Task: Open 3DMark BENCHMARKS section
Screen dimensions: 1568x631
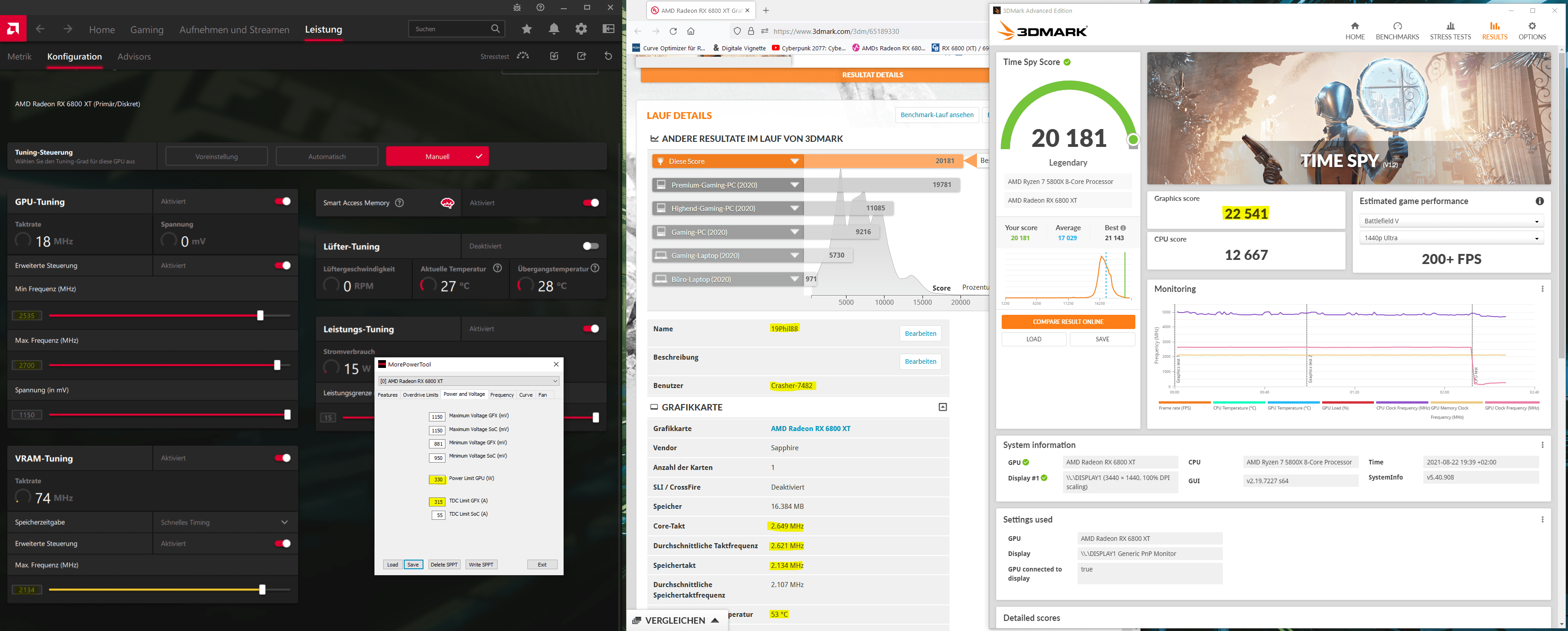Action: (1397, 31)
